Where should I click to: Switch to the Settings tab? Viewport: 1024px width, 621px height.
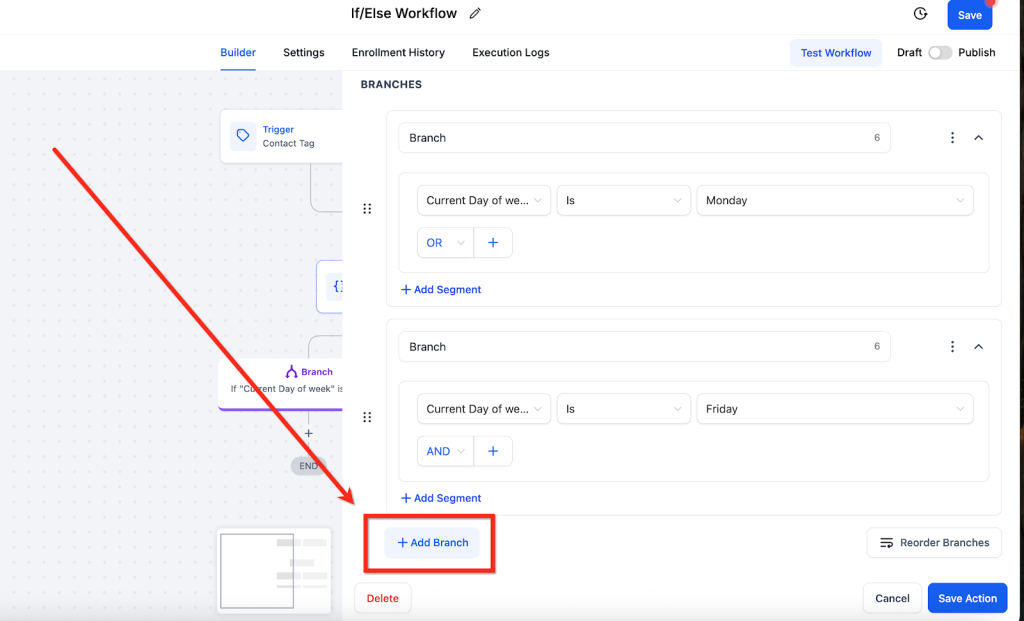303,53
